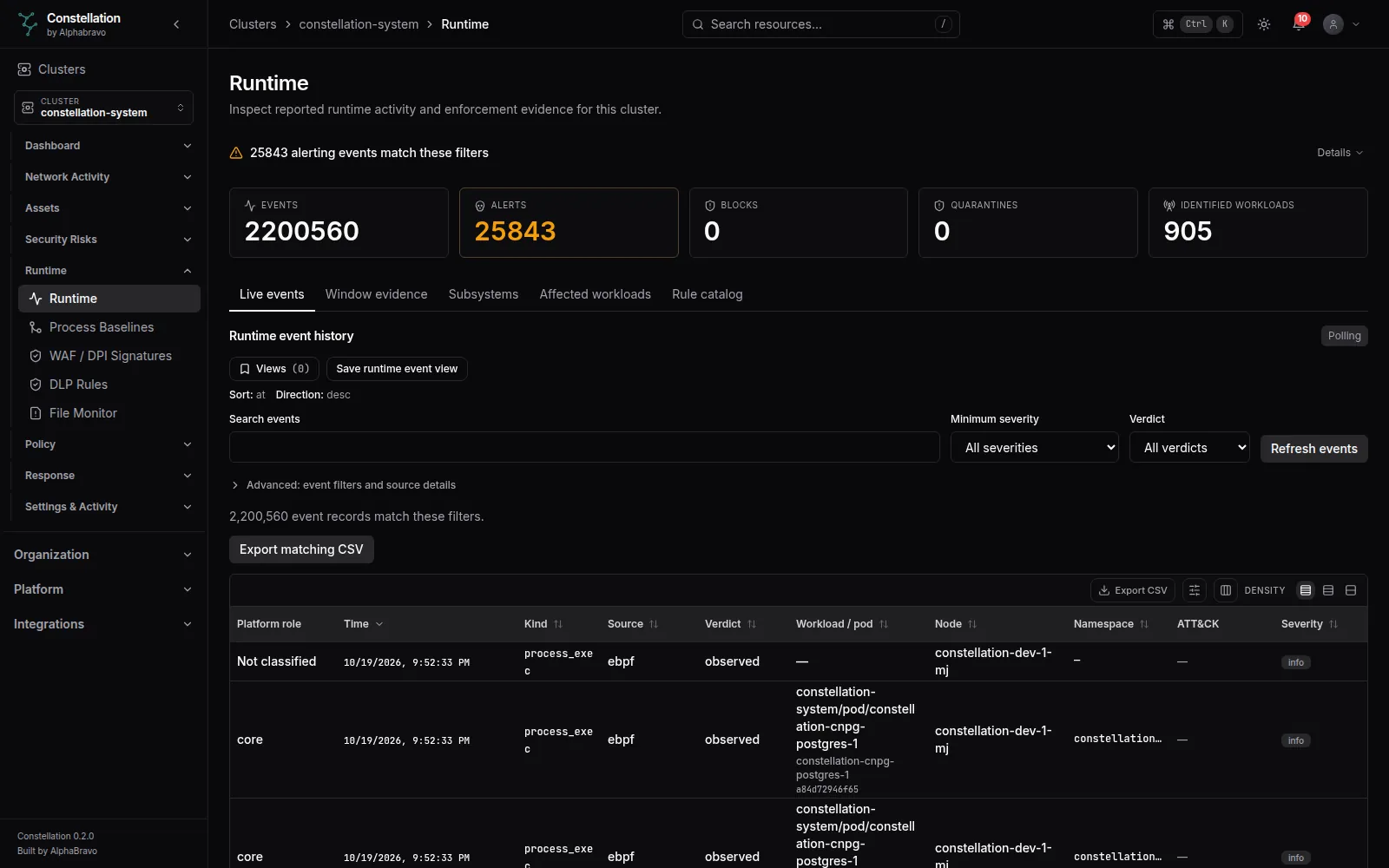
Task: Open the Runtime sidebar page
Action: [109, 299]
